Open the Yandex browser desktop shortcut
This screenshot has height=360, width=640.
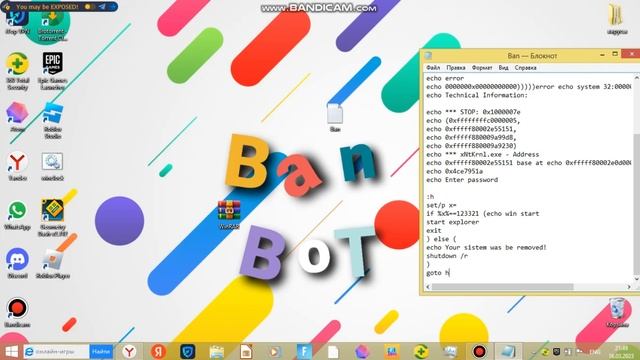click(17, 166)
